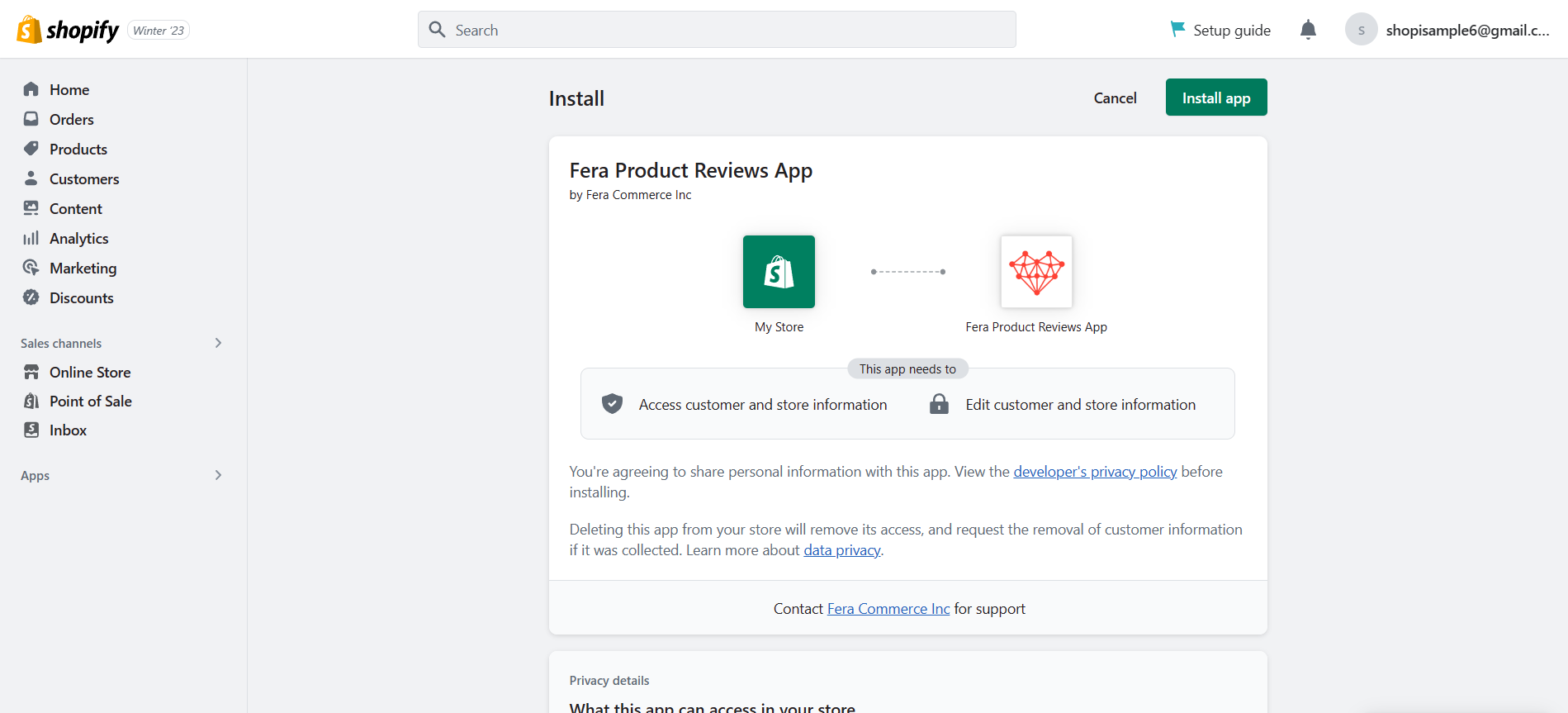Click the lock icon beside Edit customer
1568x713 pixels.
[939, 404]
